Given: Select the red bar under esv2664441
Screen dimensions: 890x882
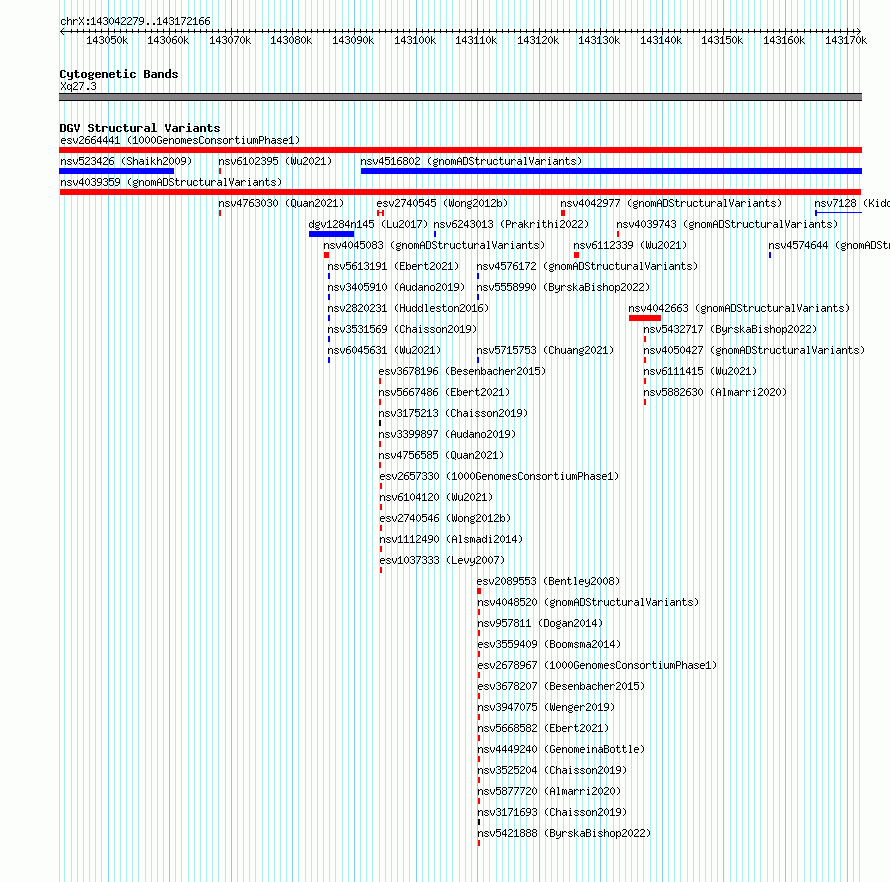Looking at the screenshot, I should [460, 150].
